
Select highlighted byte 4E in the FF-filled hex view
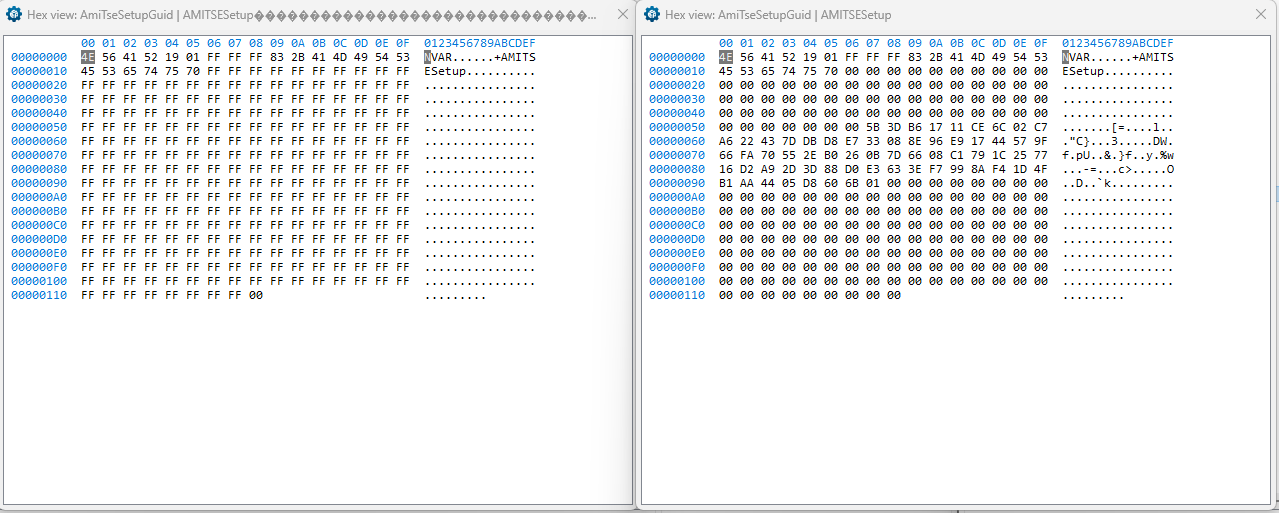coord(88,57)
